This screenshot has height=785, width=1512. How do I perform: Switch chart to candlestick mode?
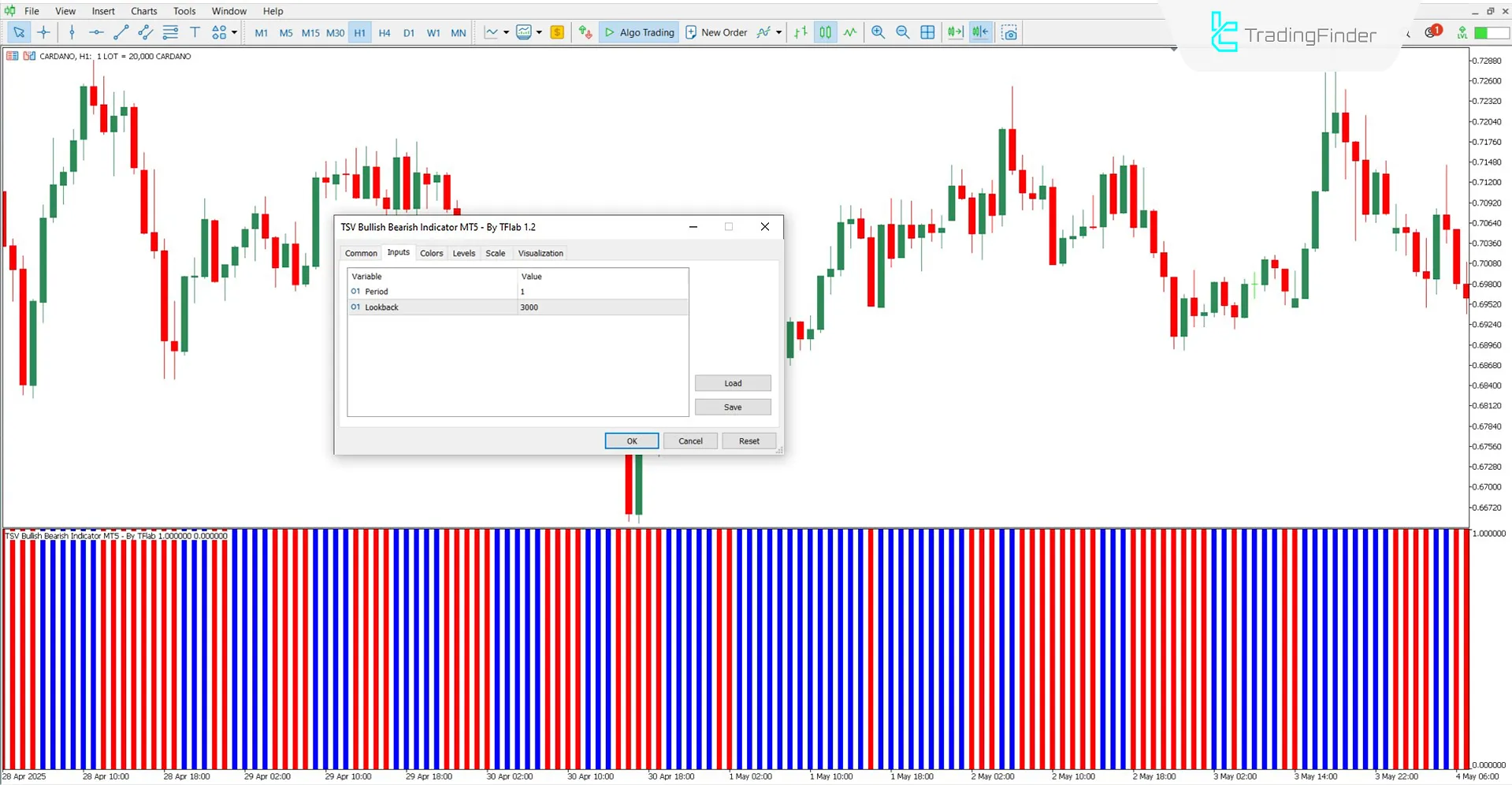tap(824, 32)
